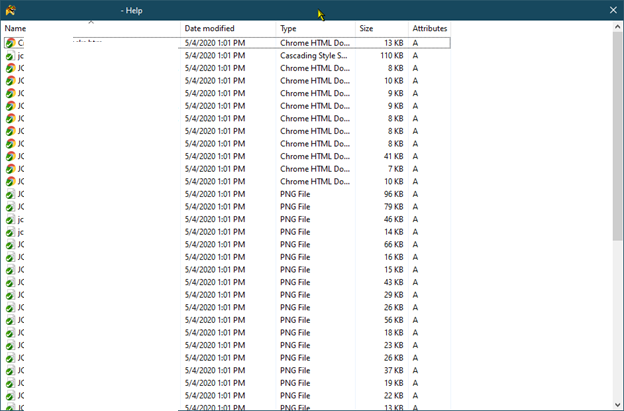Click the date modified in the 15 KB row

[215, 270]
